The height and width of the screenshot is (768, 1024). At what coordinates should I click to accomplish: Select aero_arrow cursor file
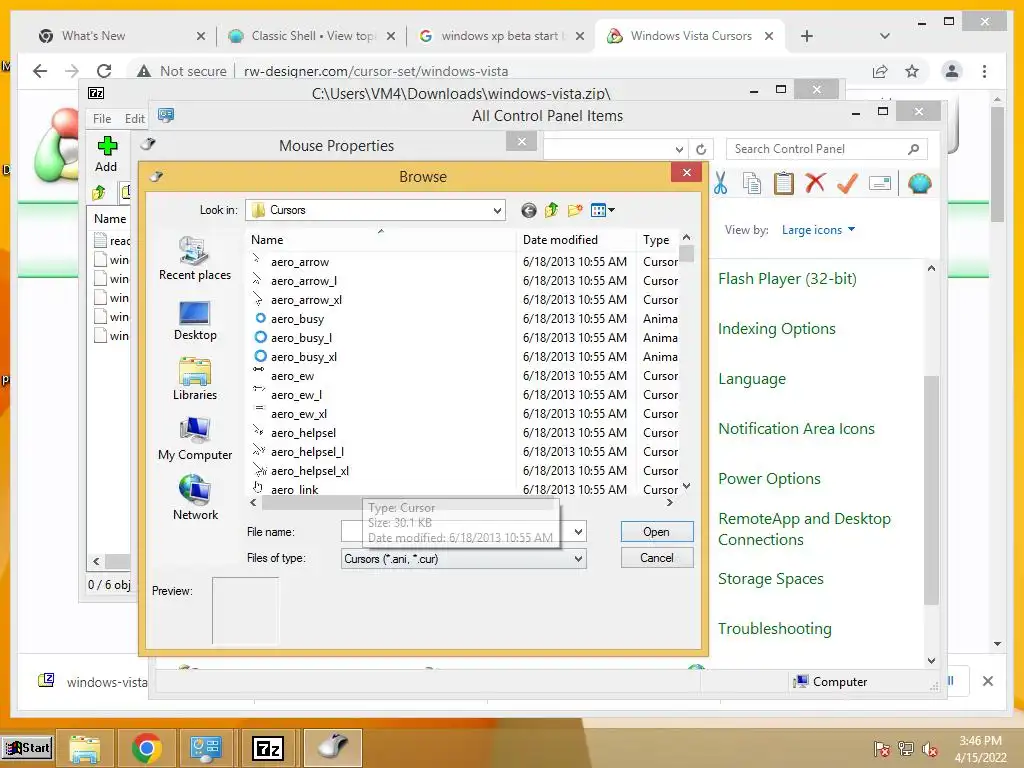300,262
